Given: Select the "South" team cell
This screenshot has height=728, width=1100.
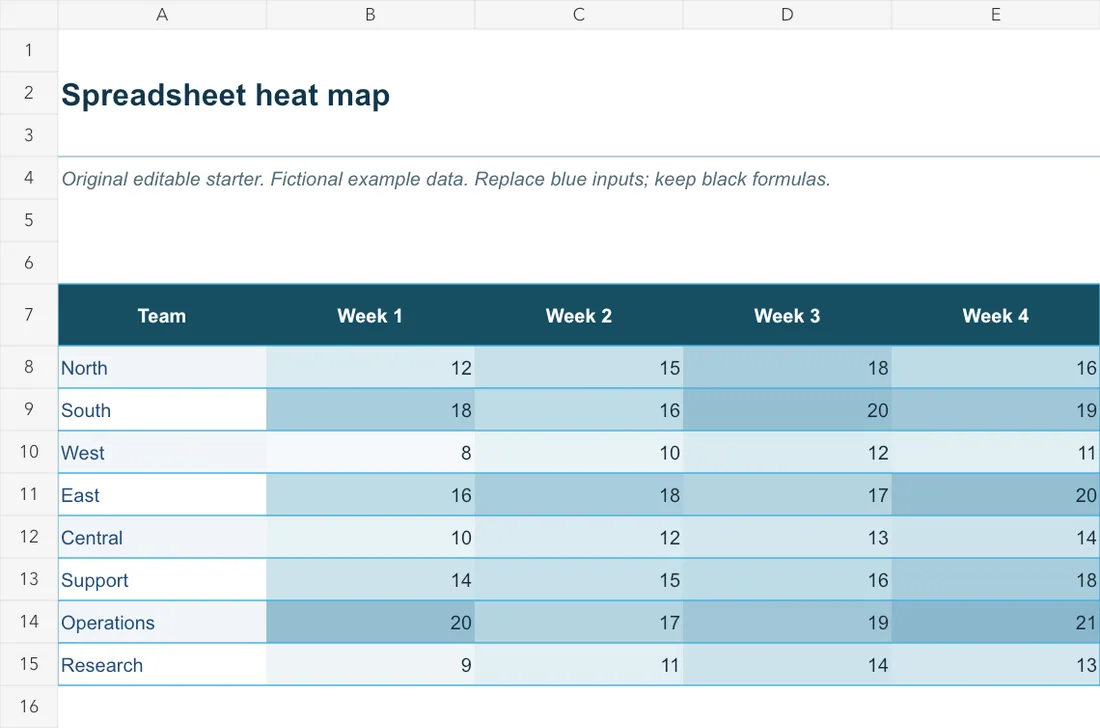Looking at the screenshot, I should pyautogui.click(x=162, y=410).
